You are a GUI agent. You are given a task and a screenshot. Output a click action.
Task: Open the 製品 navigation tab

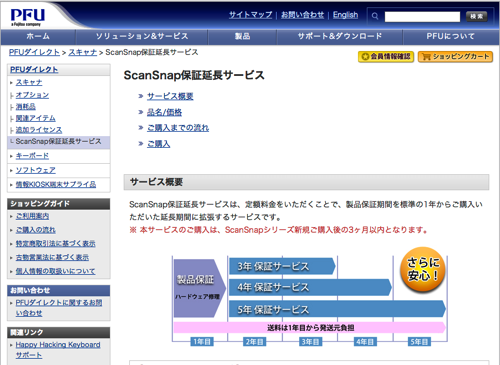coord(242,36)
